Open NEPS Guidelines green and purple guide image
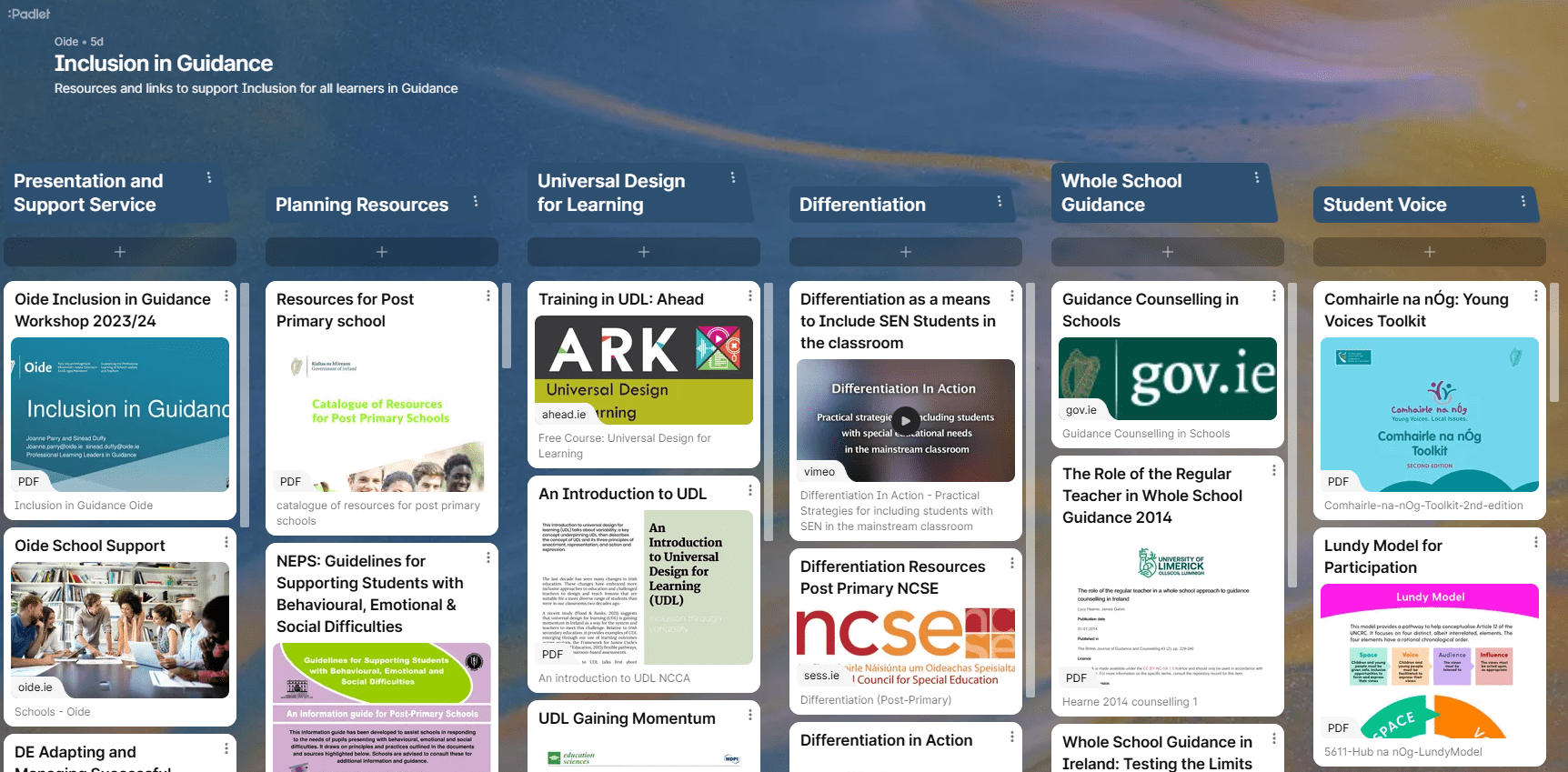 (x=382, y=707)
